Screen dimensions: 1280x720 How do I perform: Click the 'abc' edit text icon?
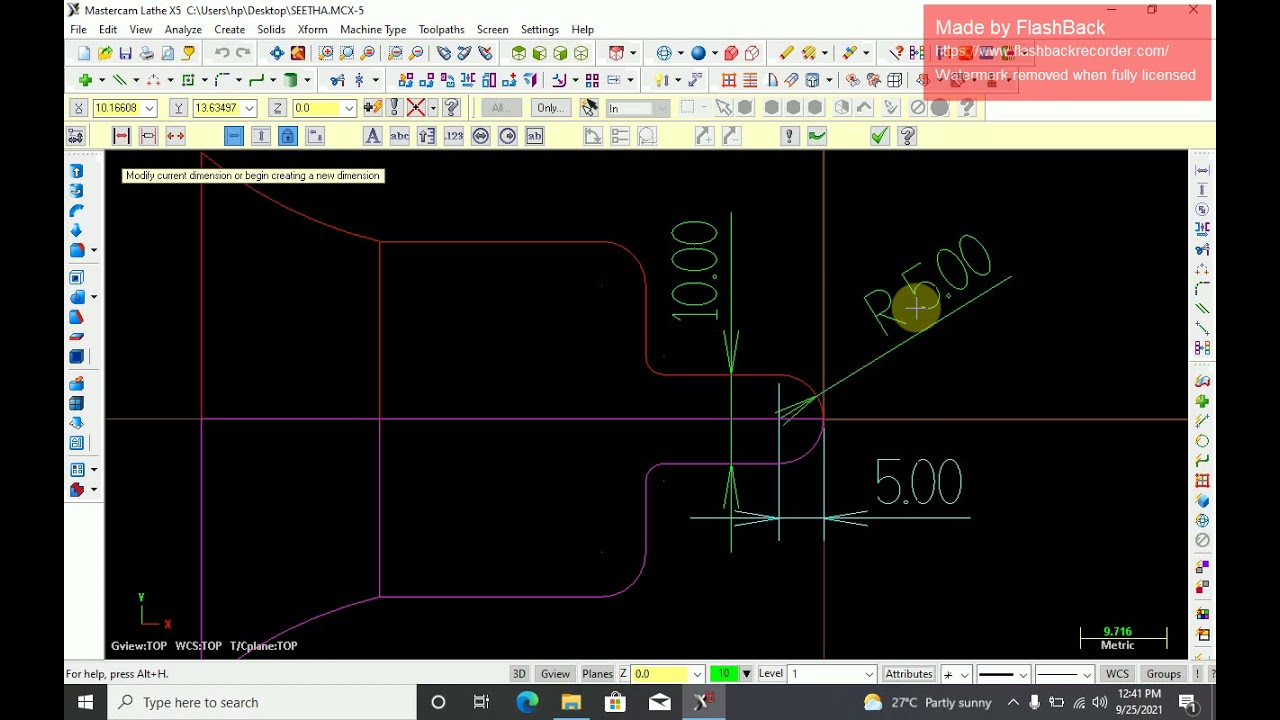pyautogui.click(x=399, y=136)
